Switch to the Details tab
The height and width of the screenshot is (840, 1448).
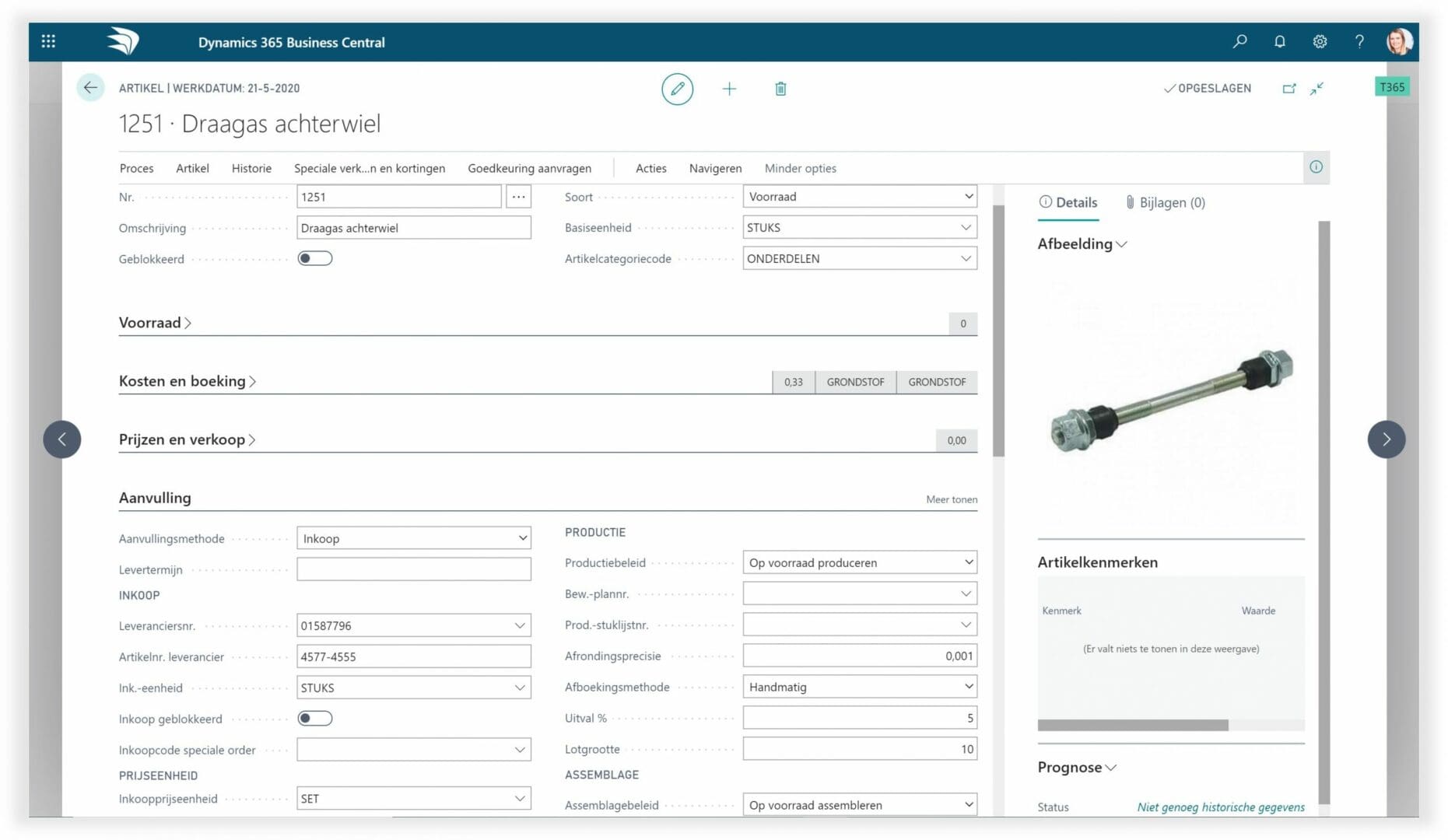pos(1068,202)
